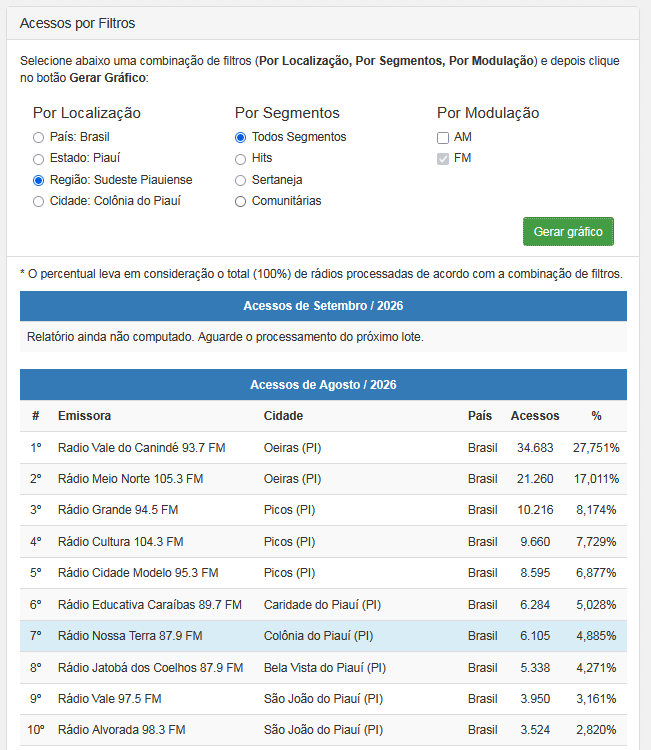Click the Acessos por Filtros panel title
651x750 pixels.
77,23
